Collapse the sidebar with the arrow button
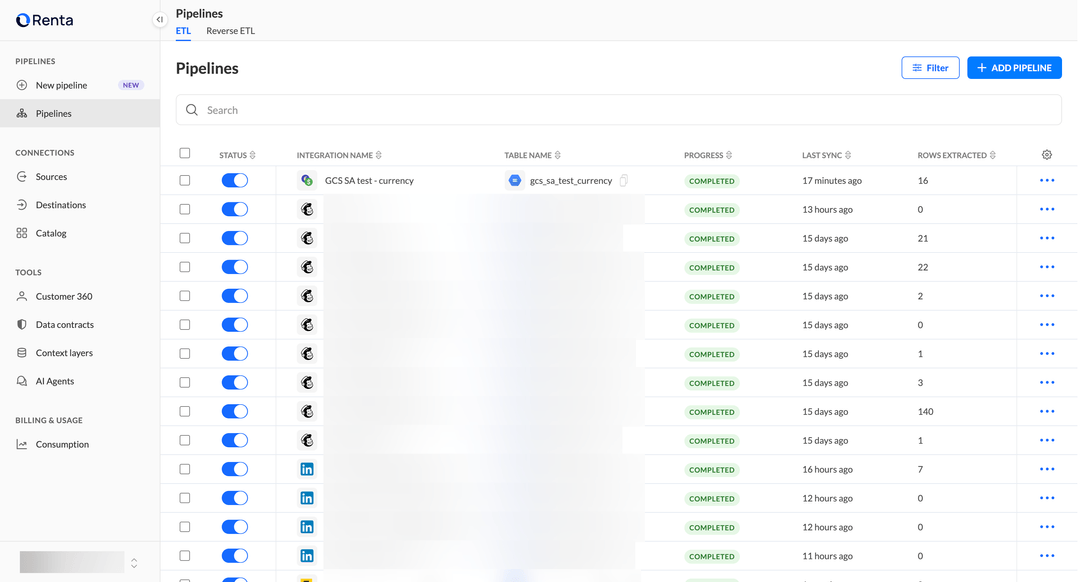Viewport: 1080px width, 582px height. [x=160, y=19]
